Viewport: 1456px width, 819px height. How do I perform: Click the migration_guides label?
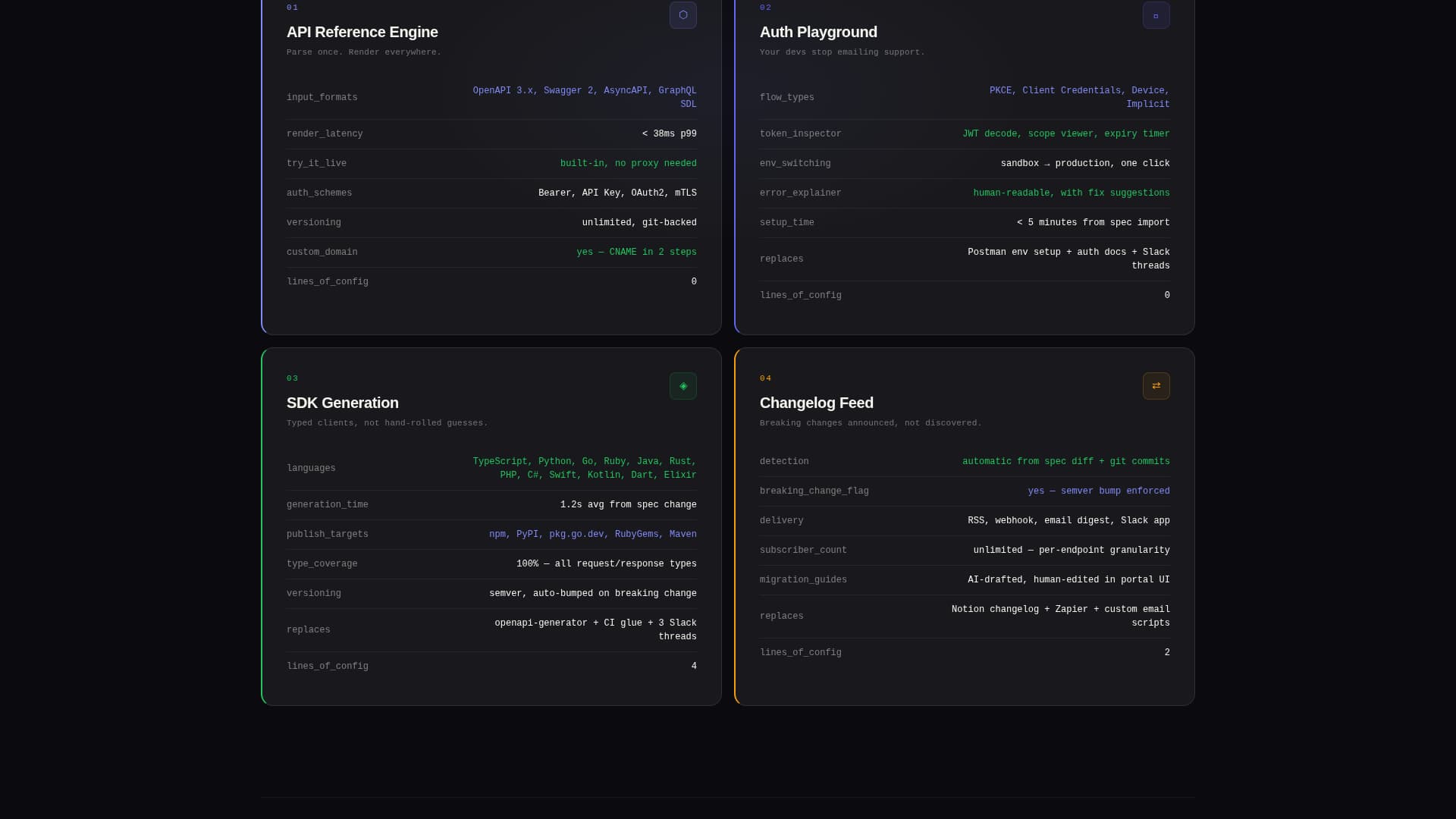[803, 580]
